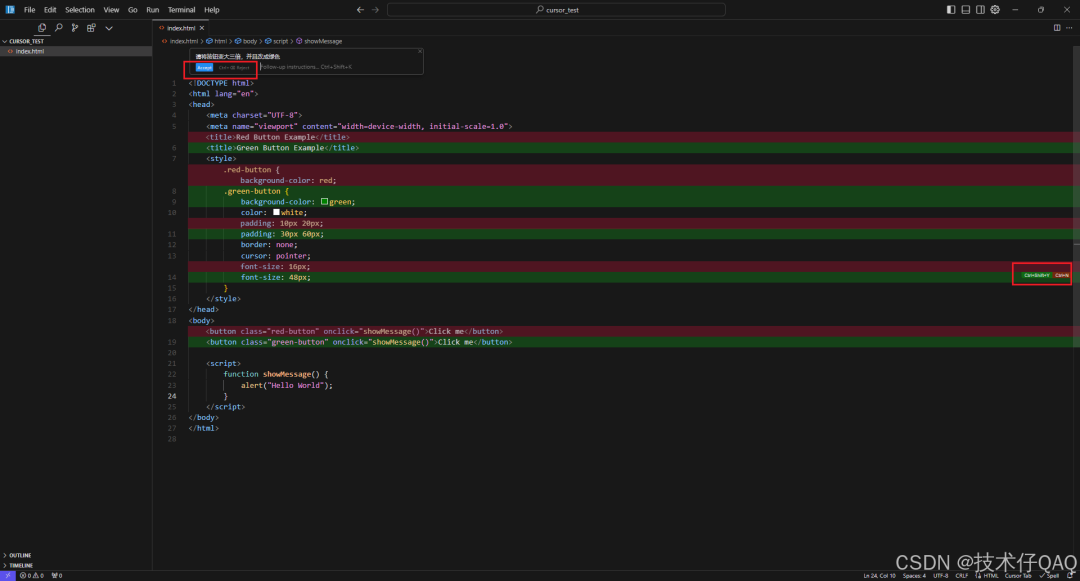Close the inline AI prompt box
The width and height of the screenshot is (1080, 581).
[419, 52]
